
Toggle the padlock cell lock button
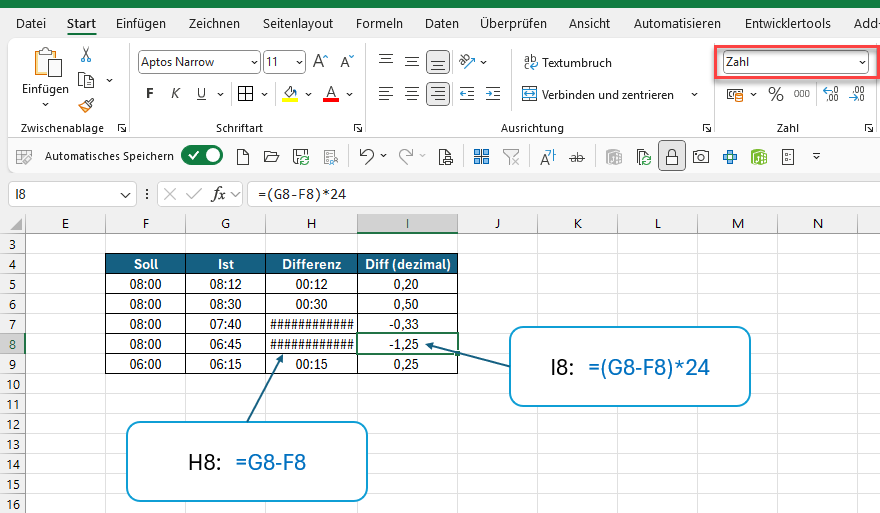[x=672, y=156]
